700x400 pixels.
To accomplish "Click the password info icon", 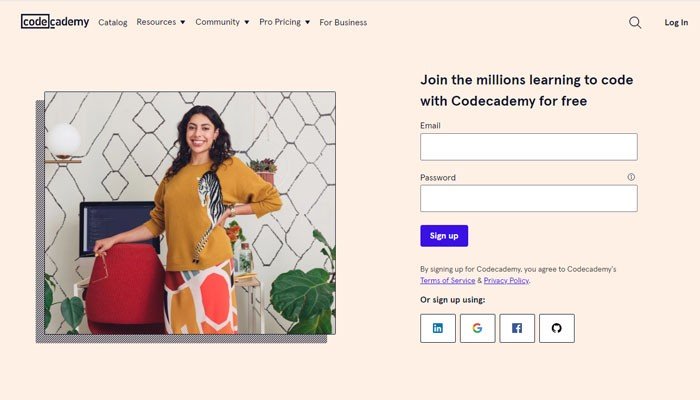I will pos(631,177).
